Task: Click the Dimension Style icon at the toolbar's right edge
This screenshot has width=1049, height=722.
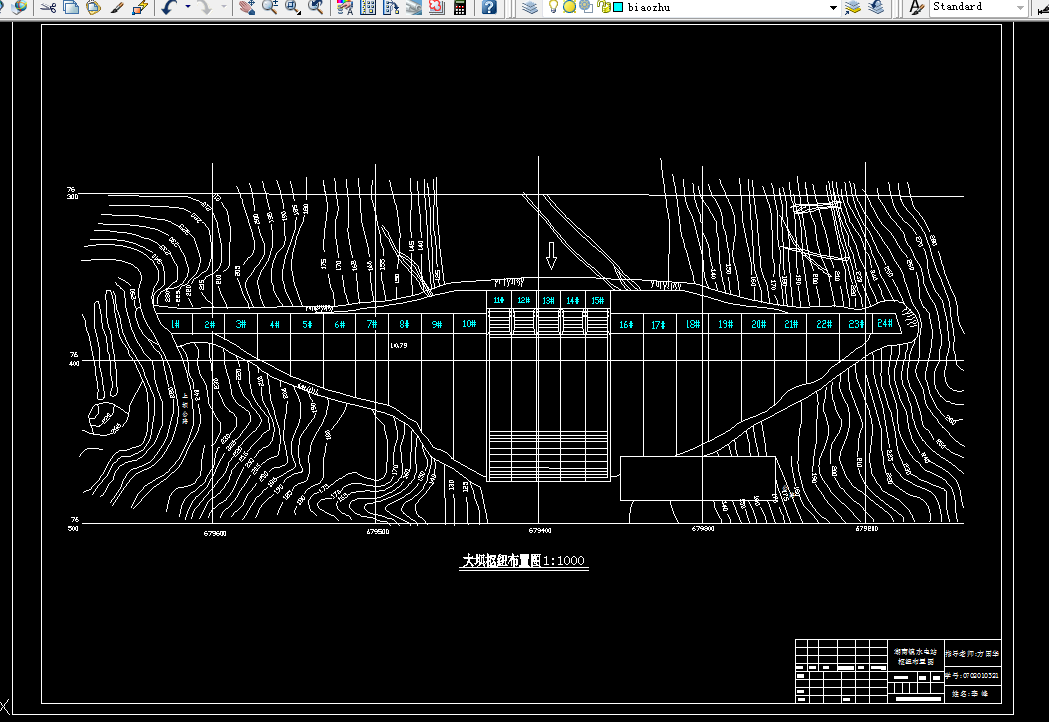Action: [x=1043, y=7]
